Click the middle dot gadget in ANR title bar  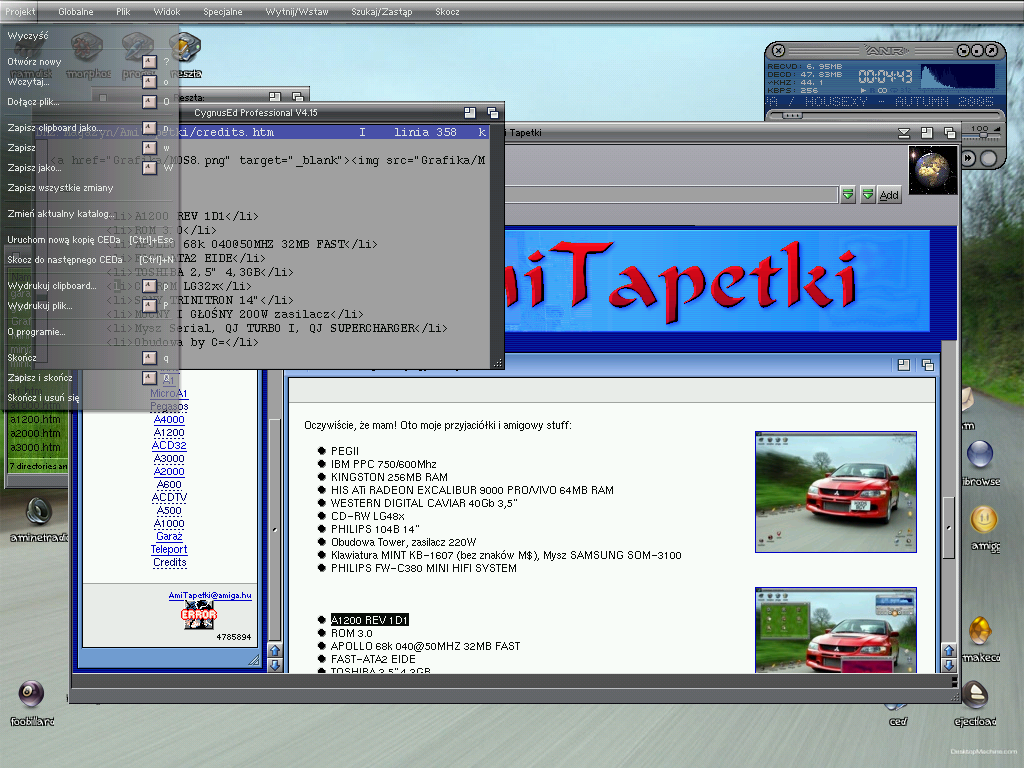tap(978, 50)
